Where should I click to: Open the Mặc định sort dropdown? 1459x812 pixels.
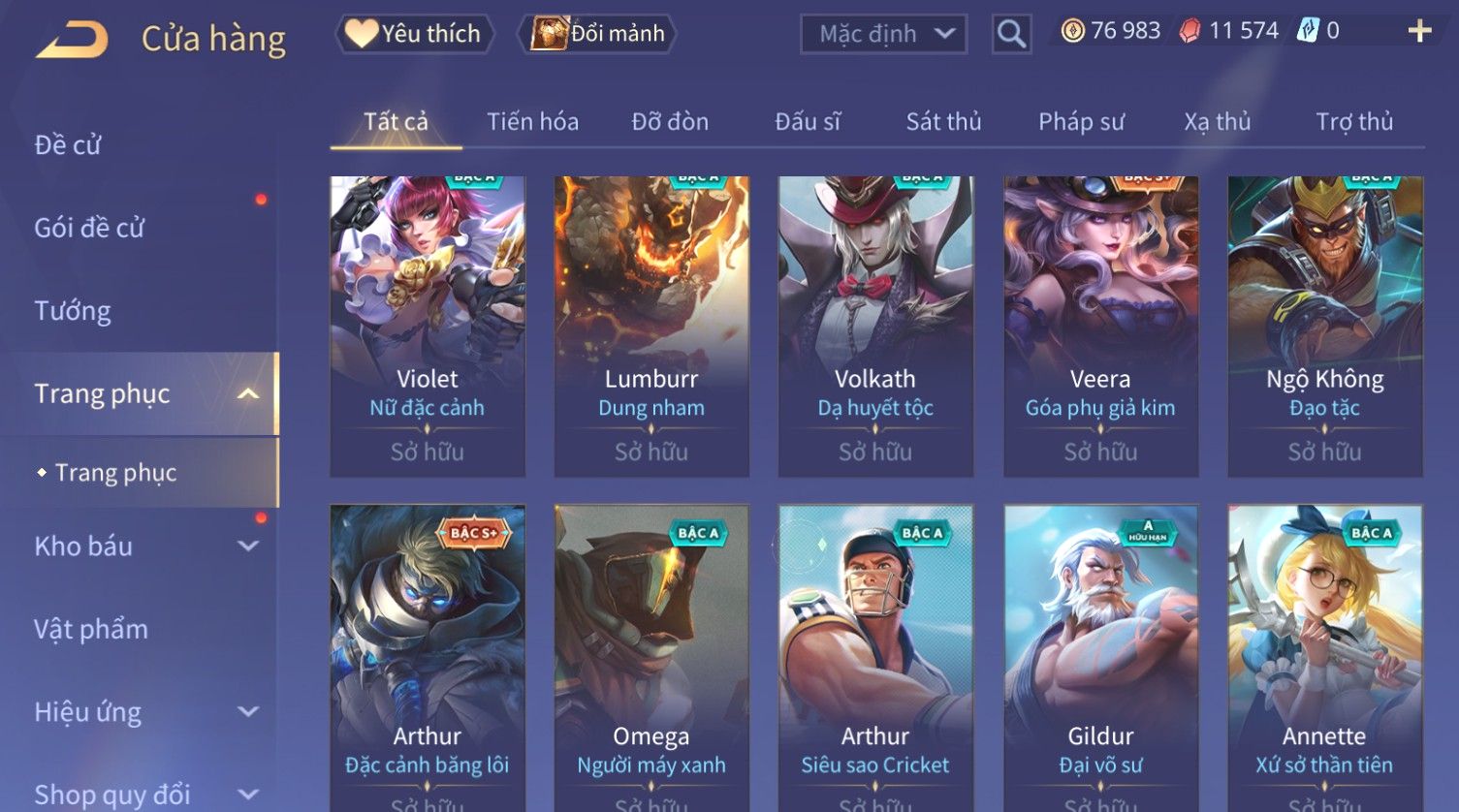pyautogui.click(x=884, y=34)
